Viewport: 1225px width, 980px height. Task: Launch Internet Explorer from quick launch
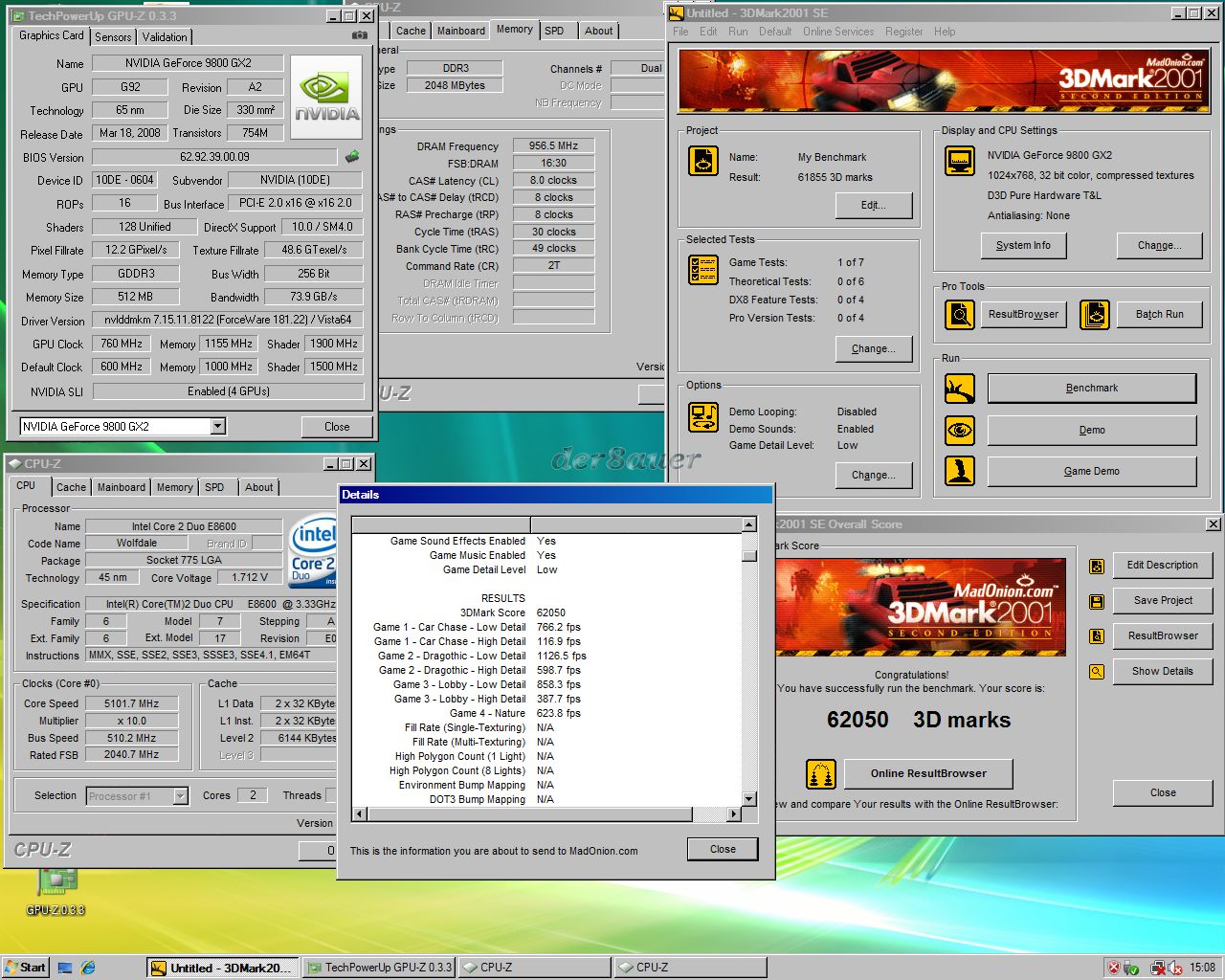point(88,968)
